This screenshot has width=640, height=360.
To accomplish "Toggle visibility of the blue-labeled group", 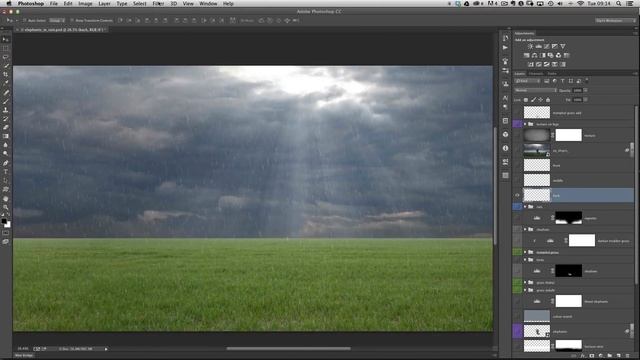I will click(x=517, y=207).
